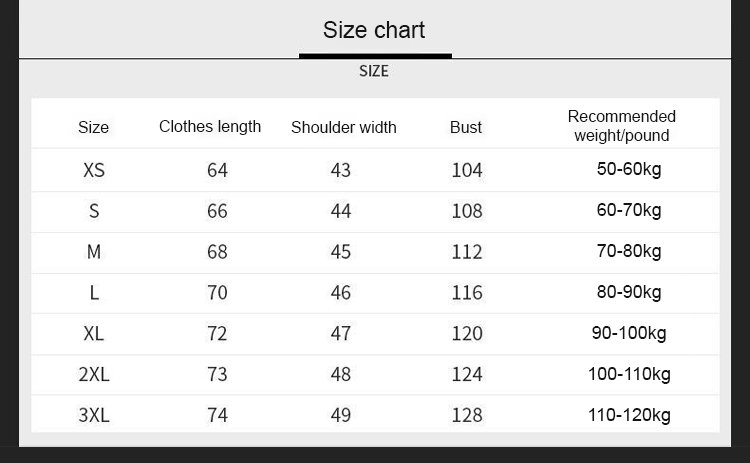The width and height of the screenshot is (750, 463).
Task: Click the Recommended weight/pound column header
Action: 622,126
